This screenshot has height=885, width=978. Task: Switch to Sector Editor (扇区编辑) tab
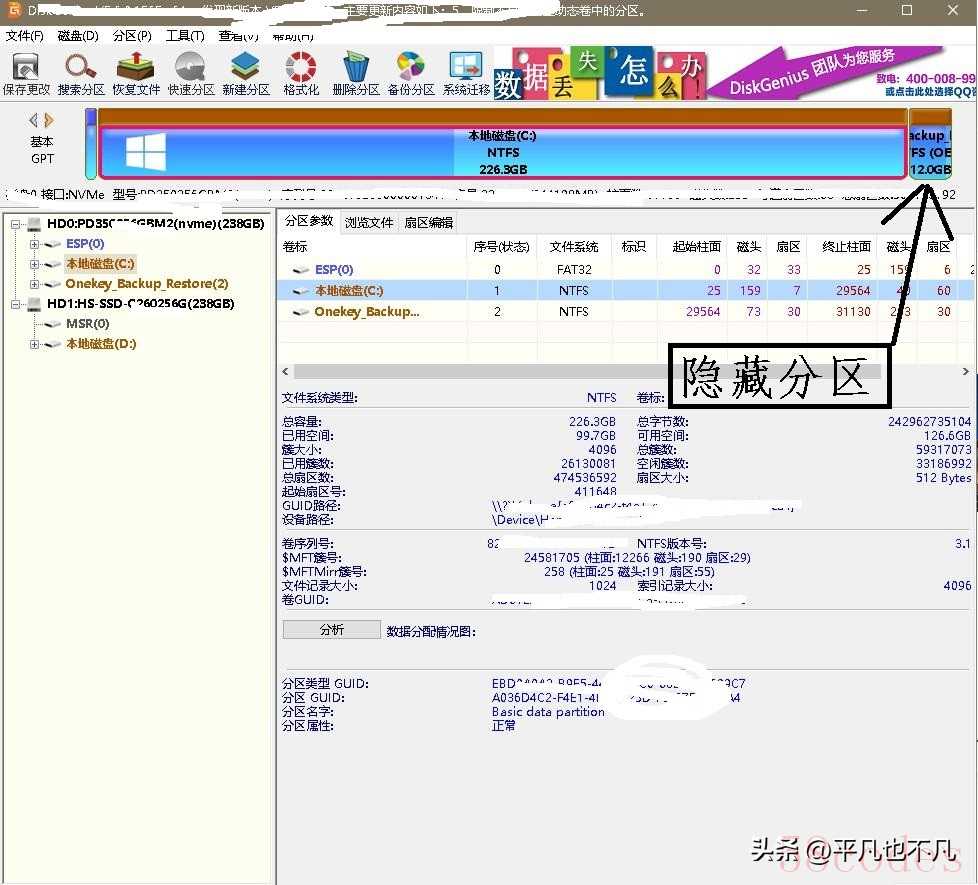428,223
